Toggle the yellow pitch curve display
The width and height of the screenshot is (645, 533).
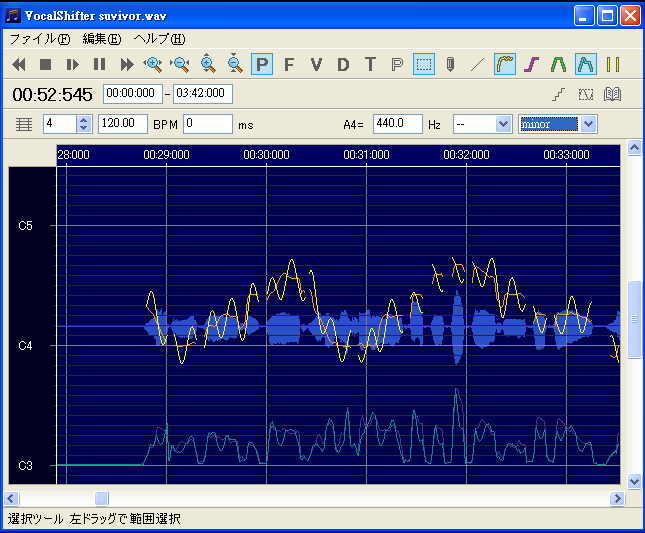505,64
